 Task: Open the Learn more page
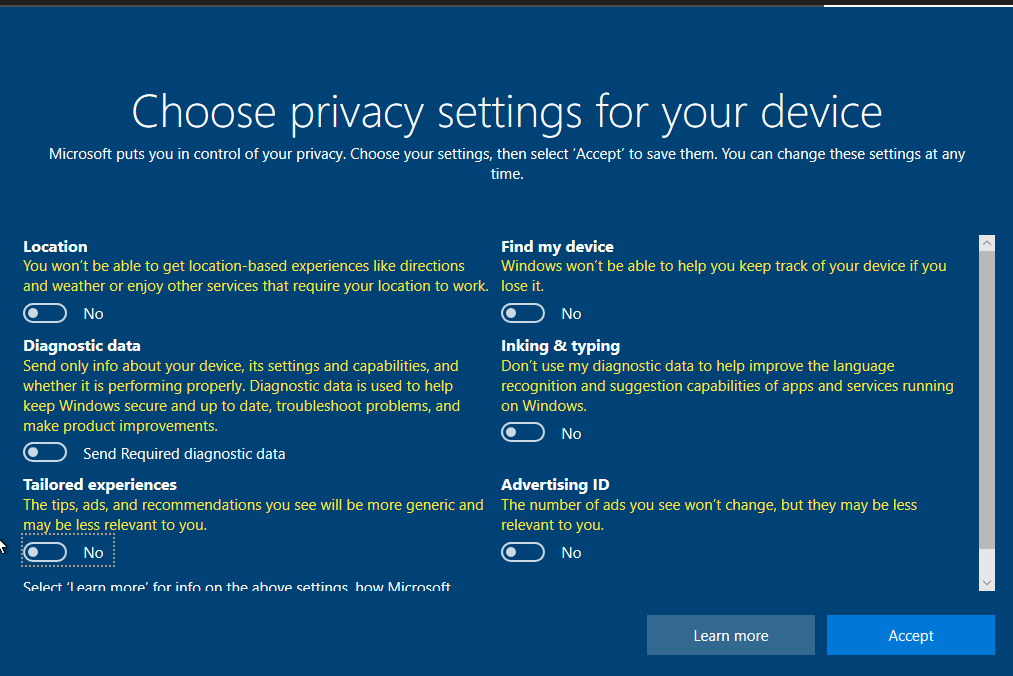point(731,635)
